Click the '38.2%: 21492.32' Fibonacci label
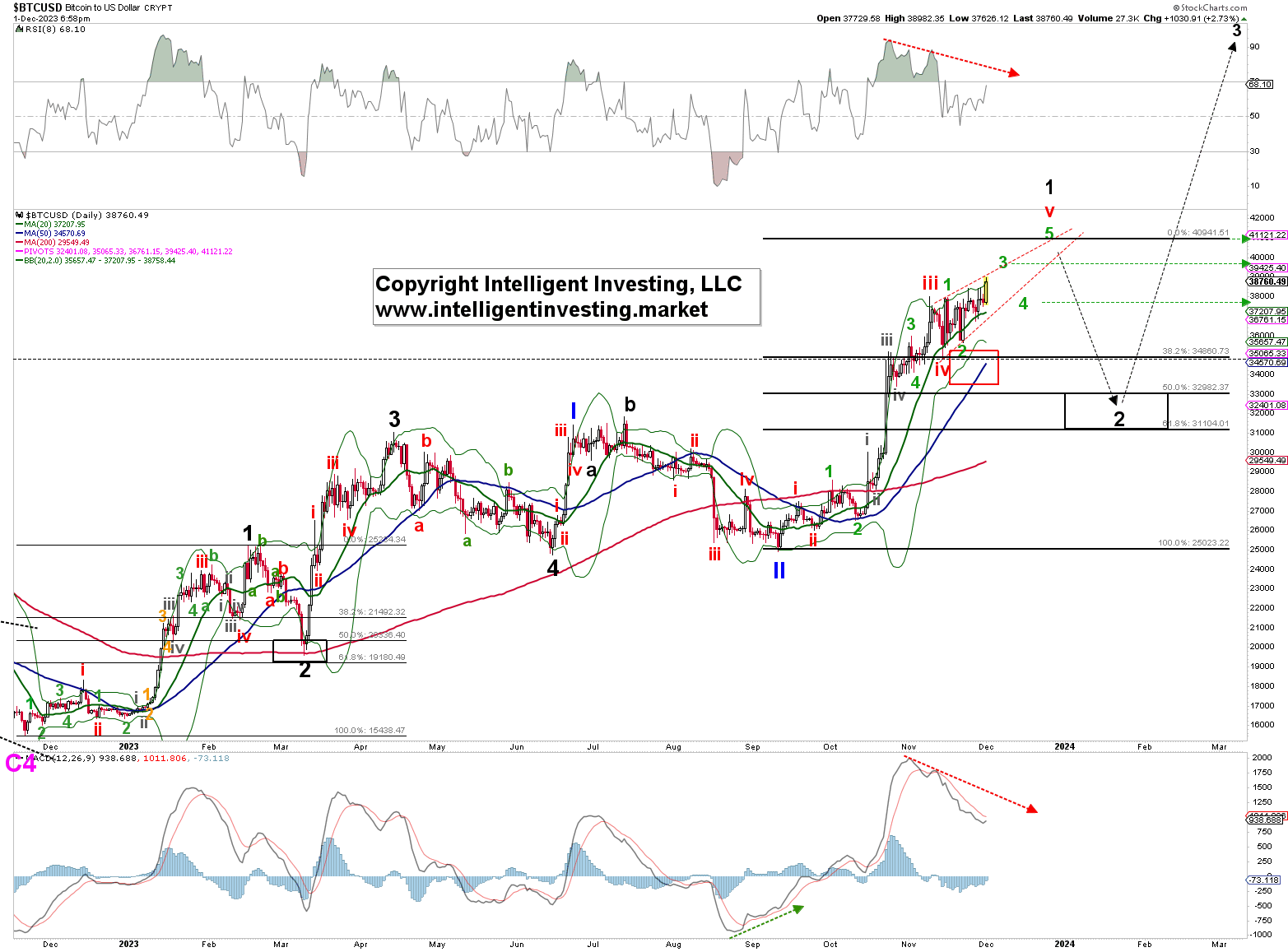The width and height of the screenshot is (1288, 952). (x=372, y=611)
